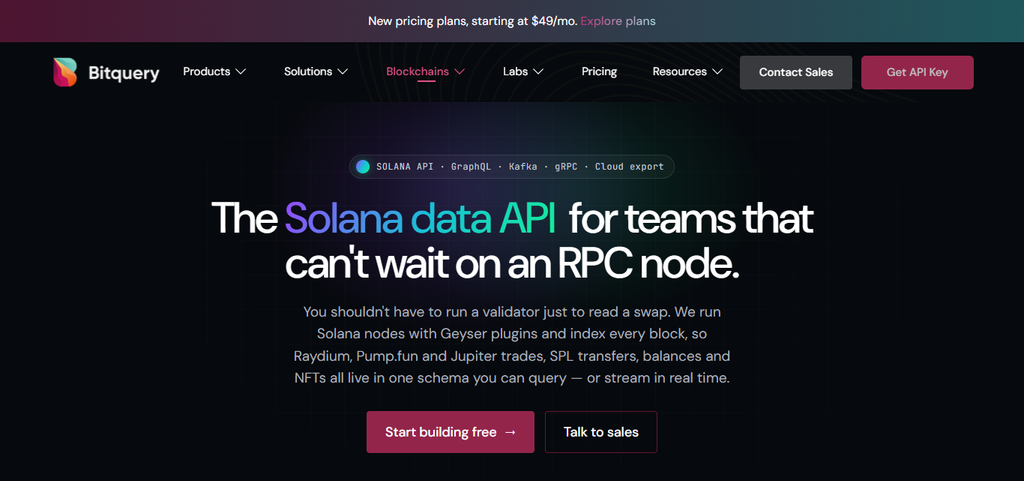Click the 'can't wait on an RPC node.' heading
Screen dimensions: 1024x481
(512, 266)
